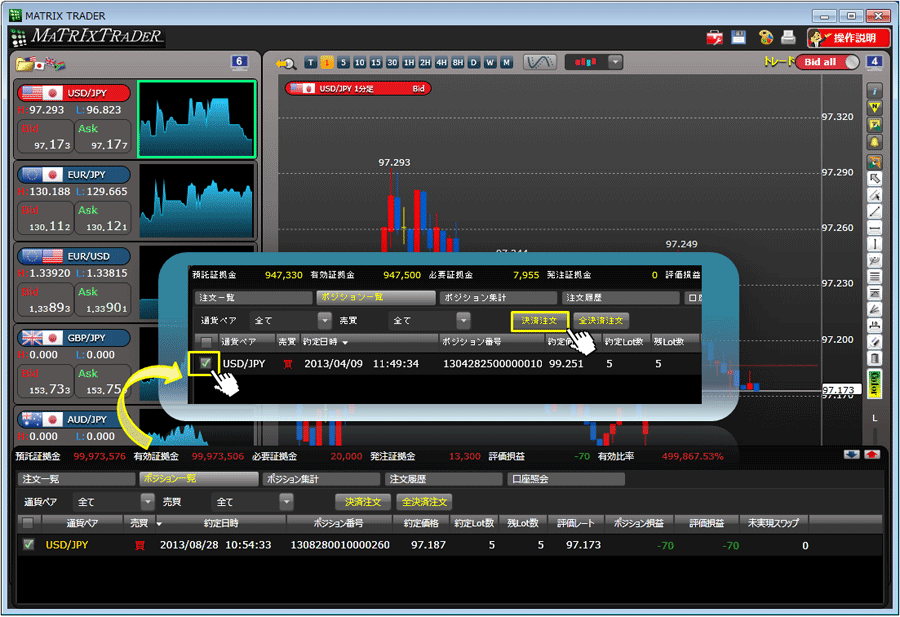Click the blue down-arrow panel icon
Viewport: 900px width, 617px height.
[x=852, y=455]
